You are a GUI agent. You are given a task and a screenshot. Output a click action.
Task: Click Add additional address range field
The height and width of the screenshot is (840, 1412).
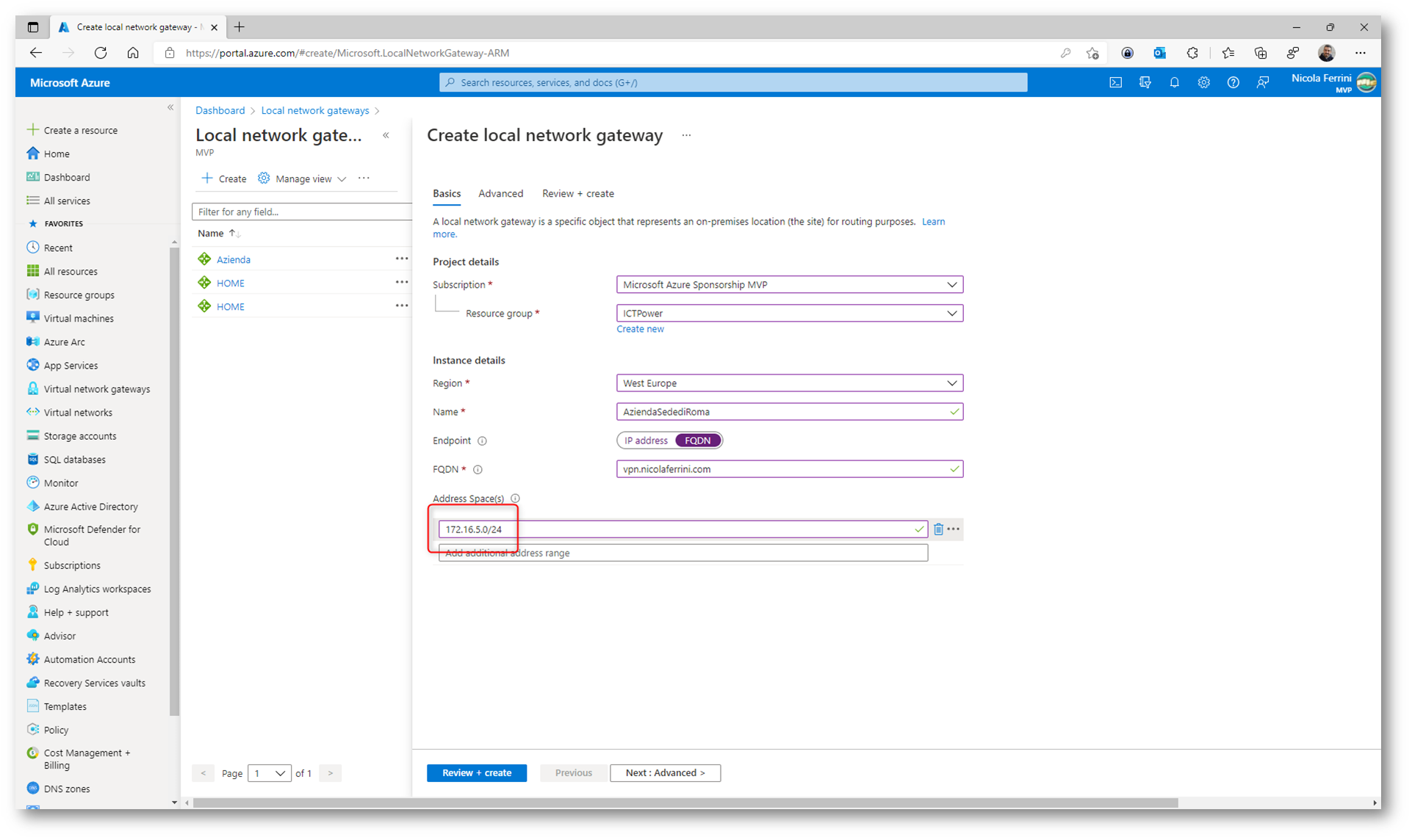click(683, 554)
